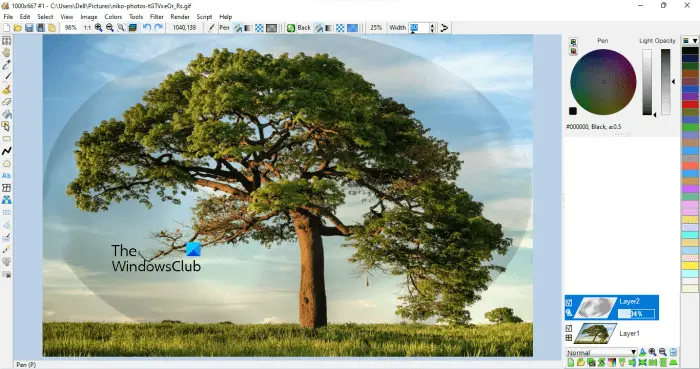Select the Hand pan tool
The image size is (700, 369).
point(6,53)
